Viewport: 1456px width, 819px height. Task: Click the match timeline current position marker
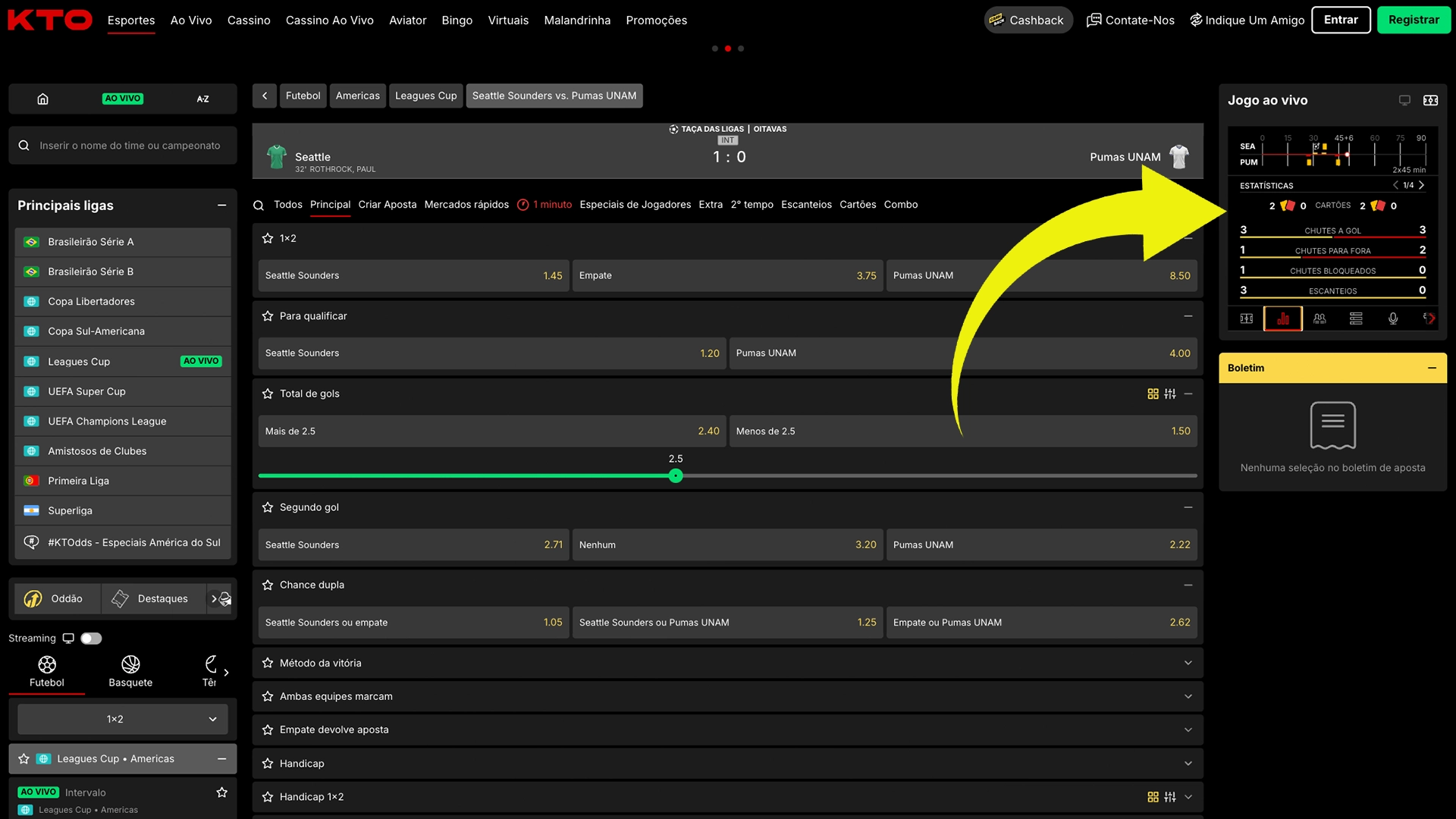[1348, 155]
